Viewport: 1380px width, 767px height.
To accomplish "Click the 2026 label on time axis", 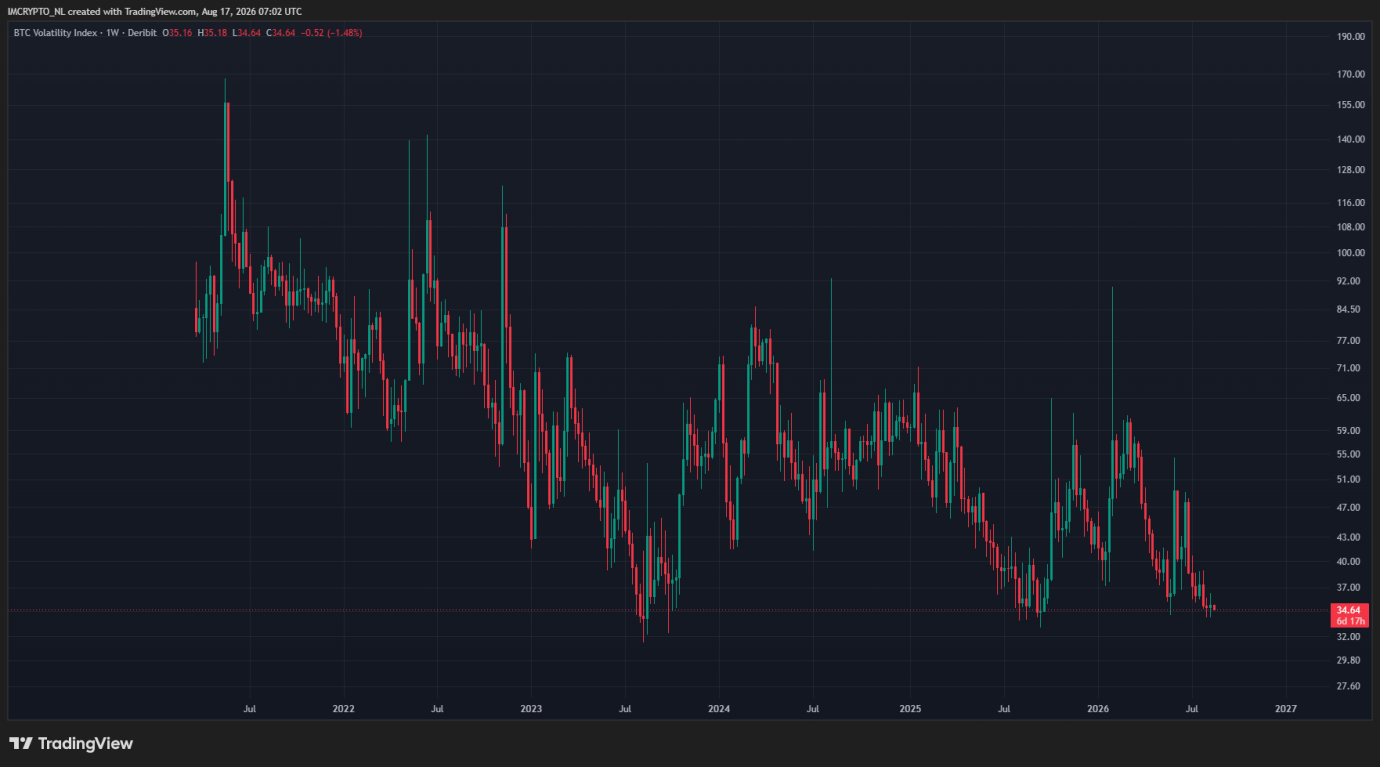I will coord(1098,708).
